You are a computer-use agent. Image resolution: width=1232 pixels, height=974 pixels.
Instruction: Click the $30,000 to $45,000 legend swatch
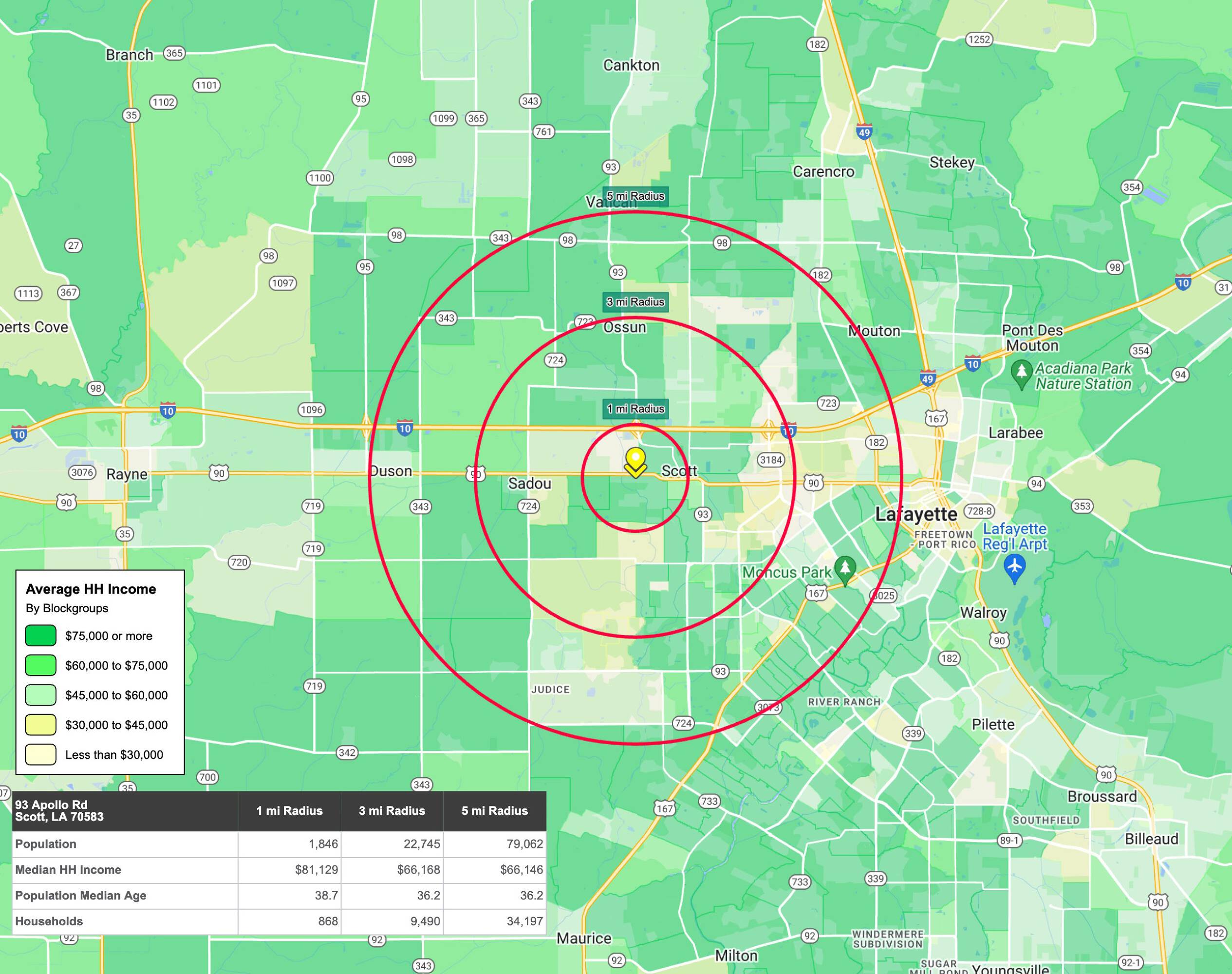coord(40,724)
